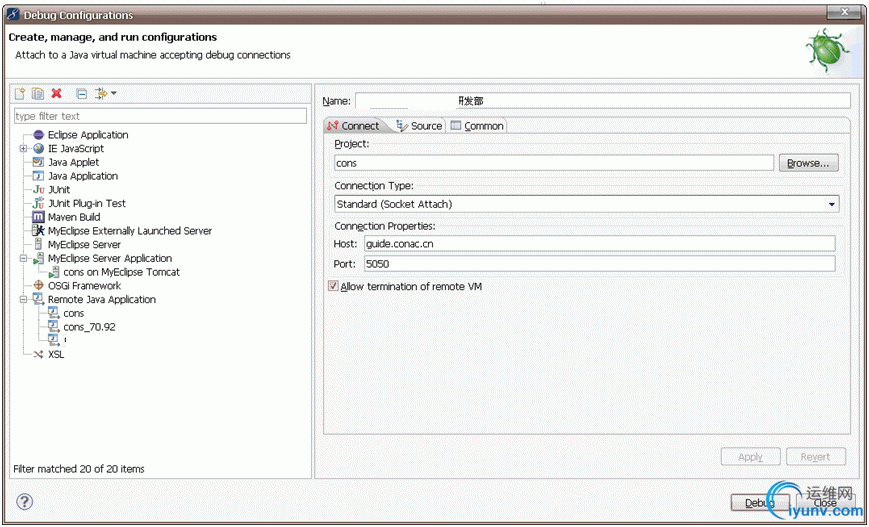Select the cons_70.92 configuration
This screenshot has width=869, height=527.
click(x=89, y=327)
